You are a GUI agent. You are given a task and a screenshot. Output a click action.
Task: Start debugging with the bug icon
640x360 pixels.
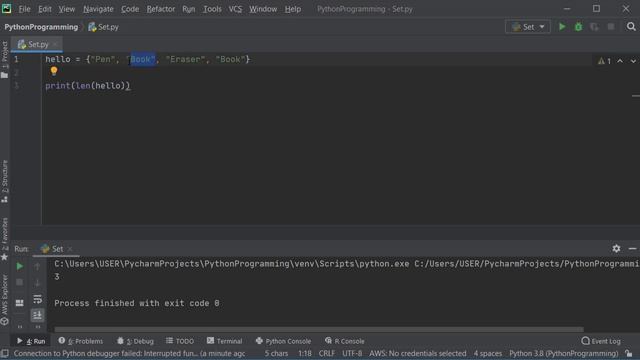pyautogui.click(x=578, y=27)
